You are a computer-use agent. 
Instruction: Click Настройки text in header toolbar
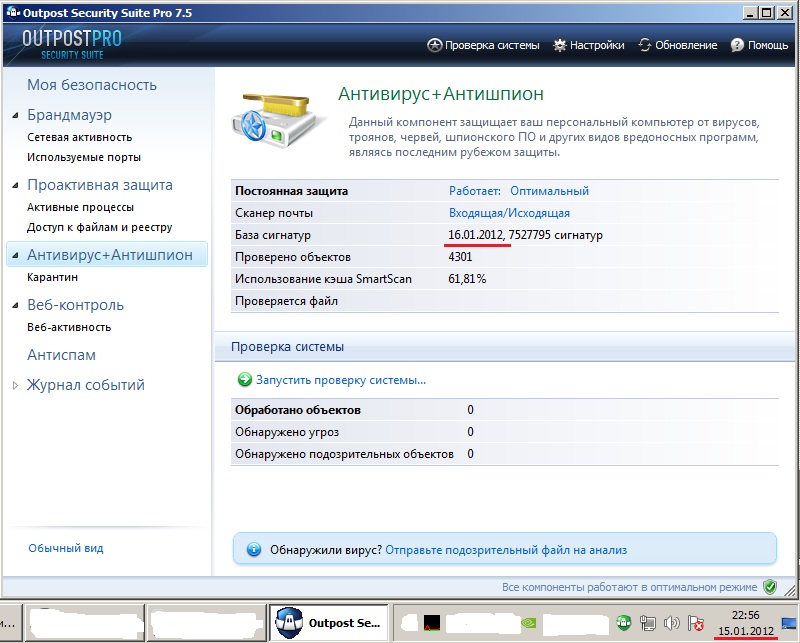(x=597, y=45)
